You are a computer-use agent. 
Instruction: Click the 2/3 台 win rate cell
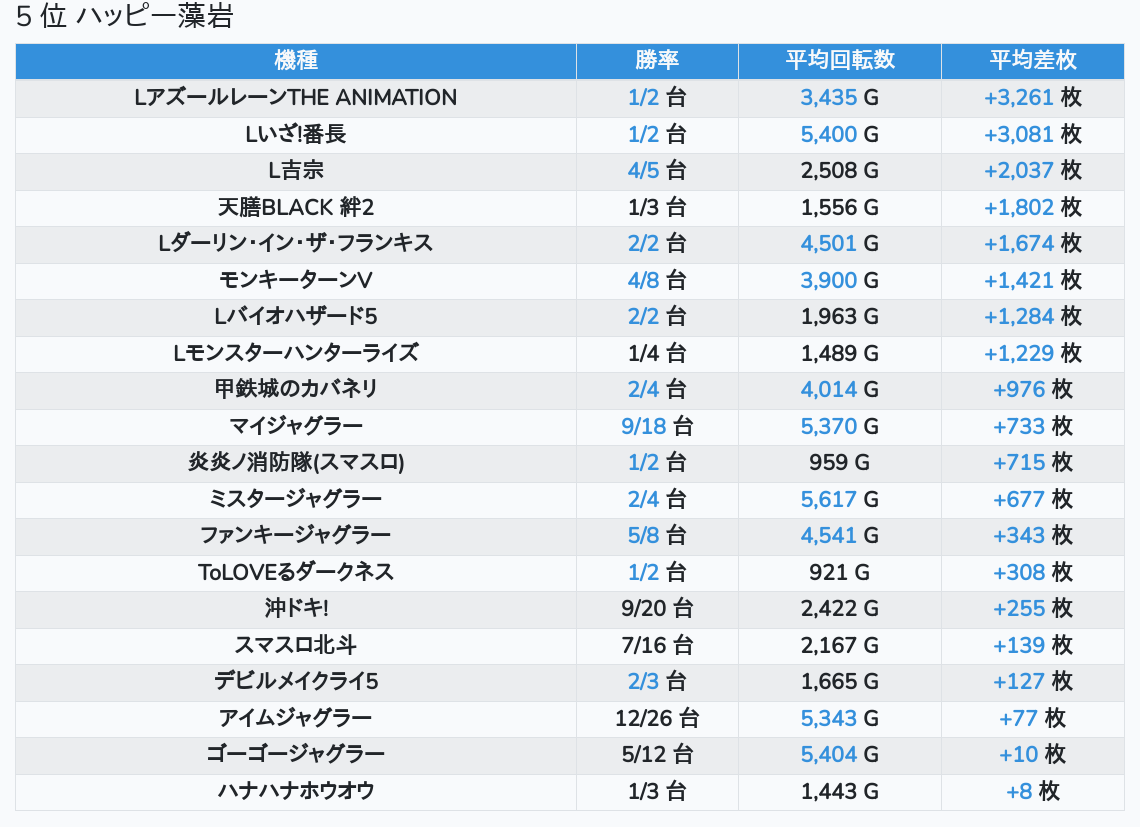pyautogui.click(x=657, y=682)
